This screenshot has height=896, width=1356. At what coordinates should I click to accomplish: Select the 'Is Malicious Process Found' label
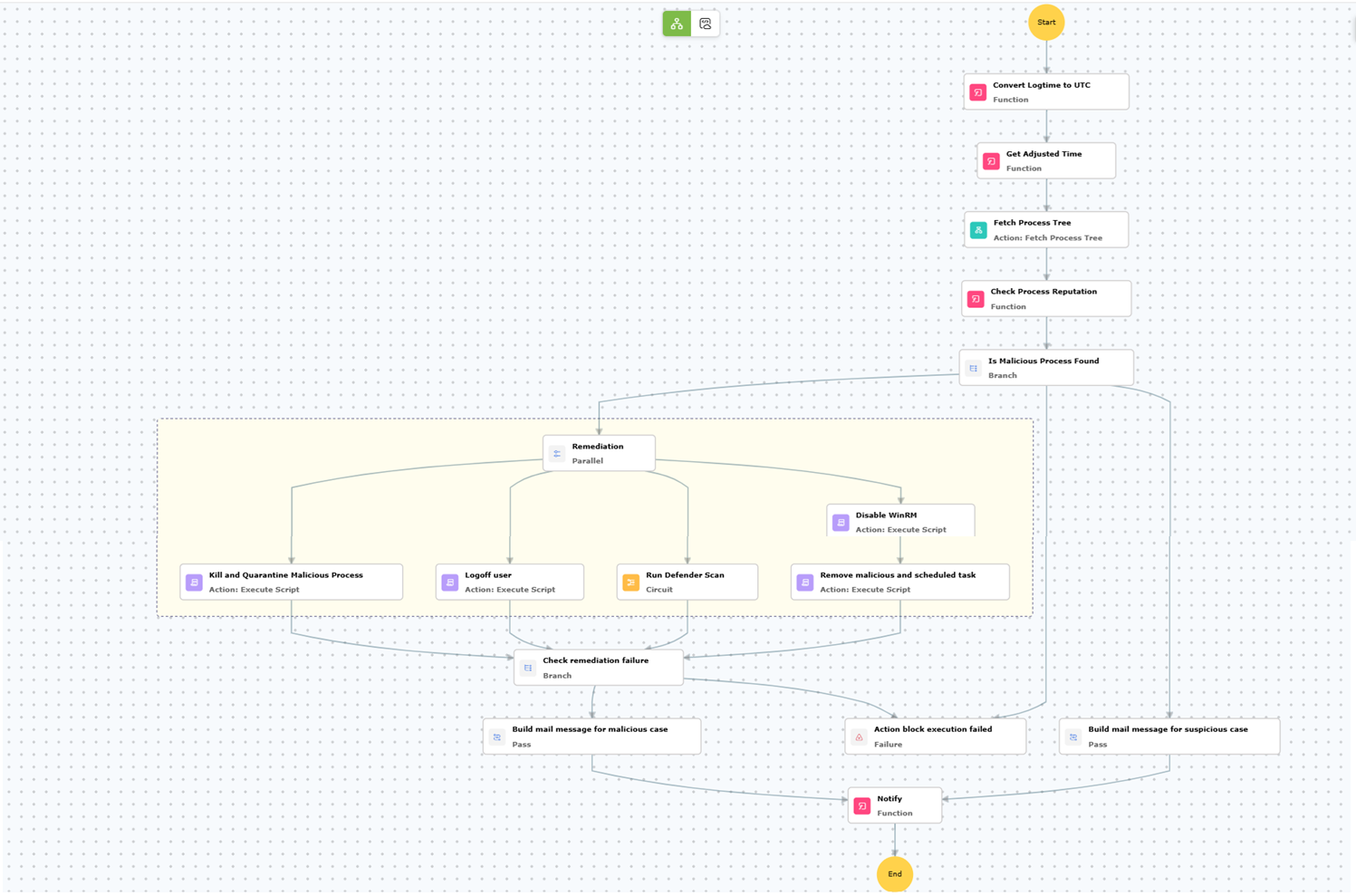(x=1043, y=361)
